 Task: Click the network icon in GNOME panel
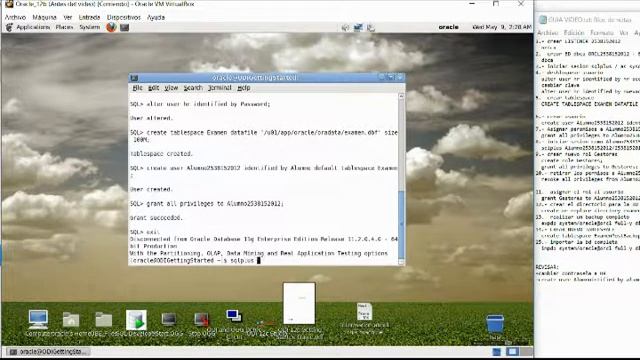click(x=358, y=27)
